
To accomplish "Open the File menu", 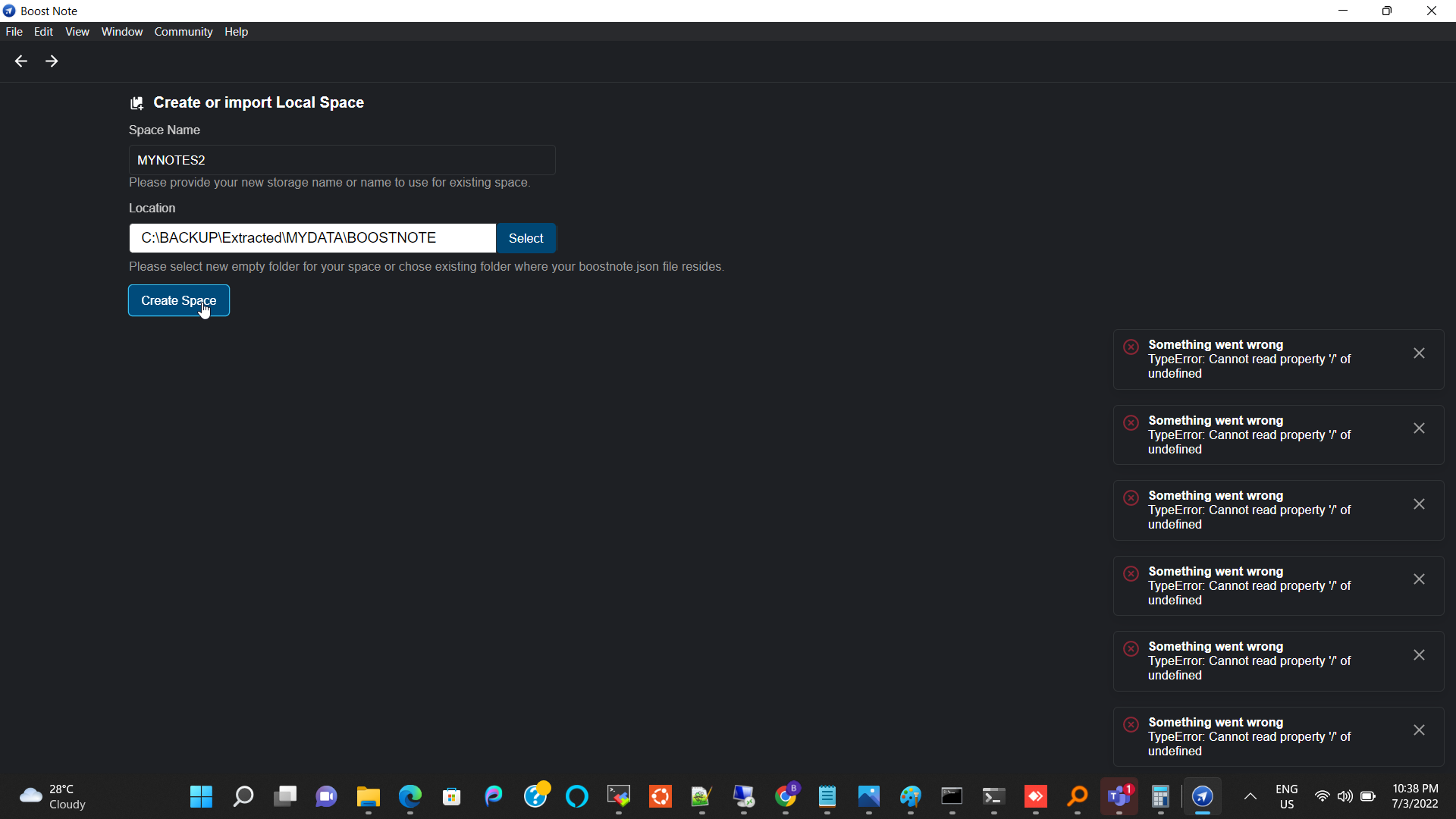I will (x=14, y=32).
